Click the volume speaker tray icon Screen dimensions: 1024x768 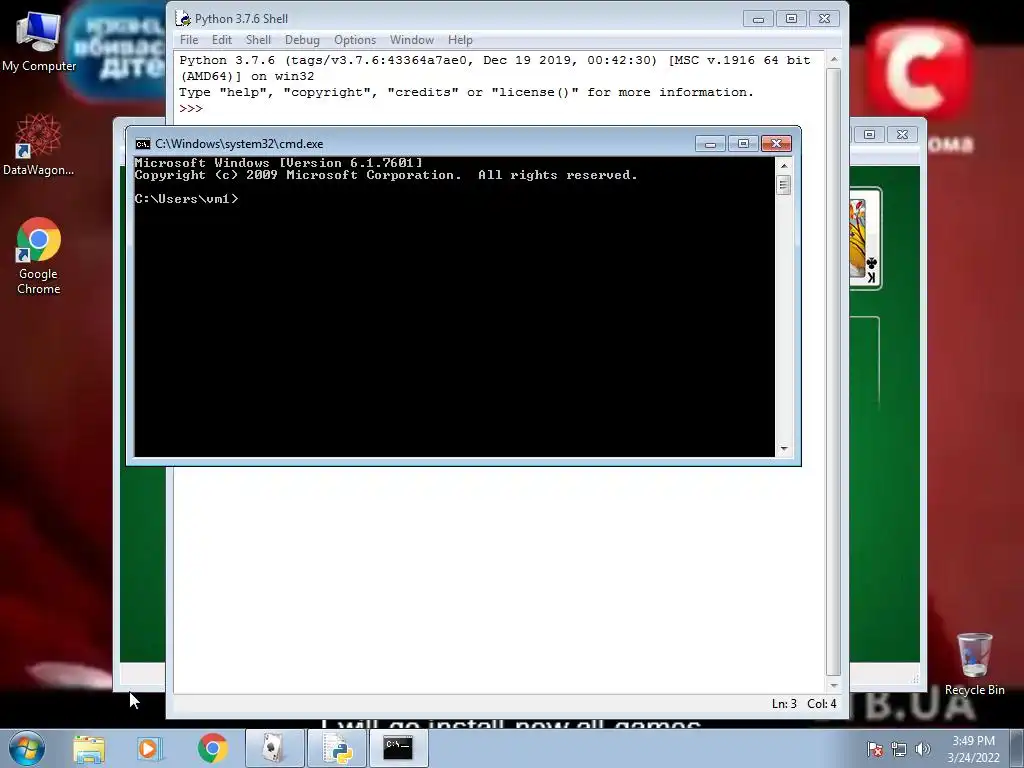pos(922,749)
